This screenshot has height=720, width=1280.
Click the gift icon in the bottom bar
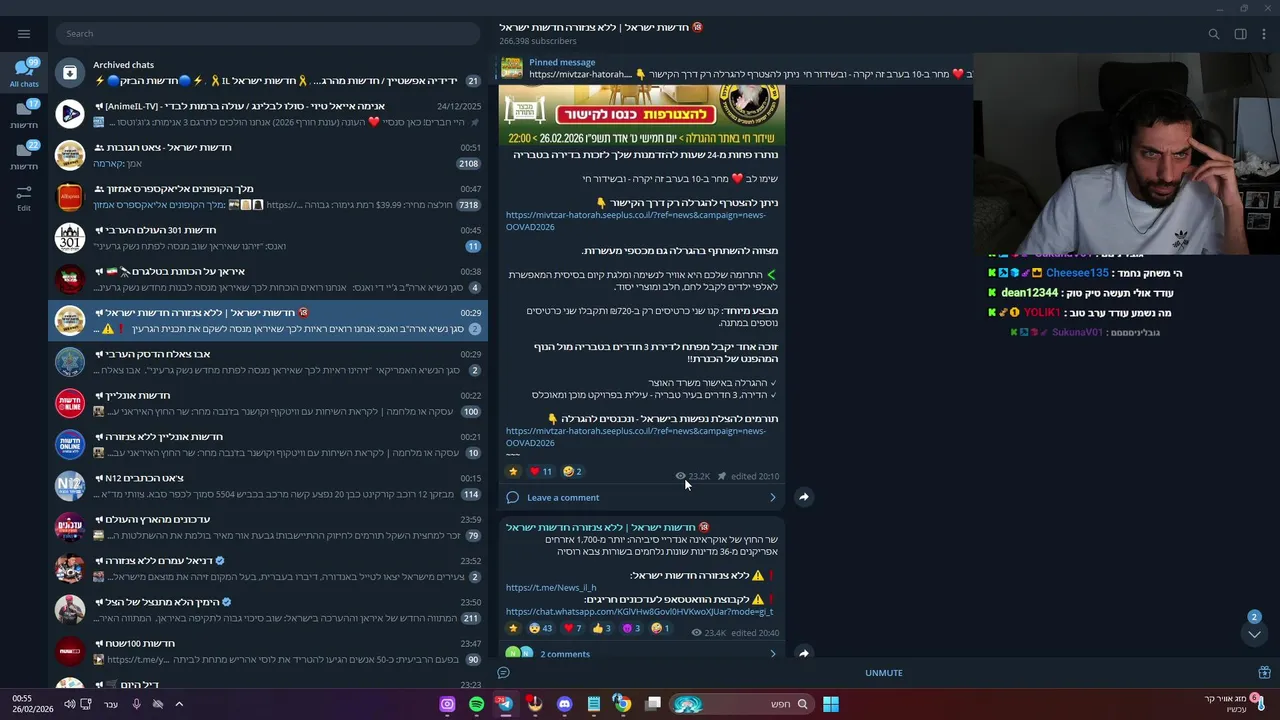[x=1264, y=673]
